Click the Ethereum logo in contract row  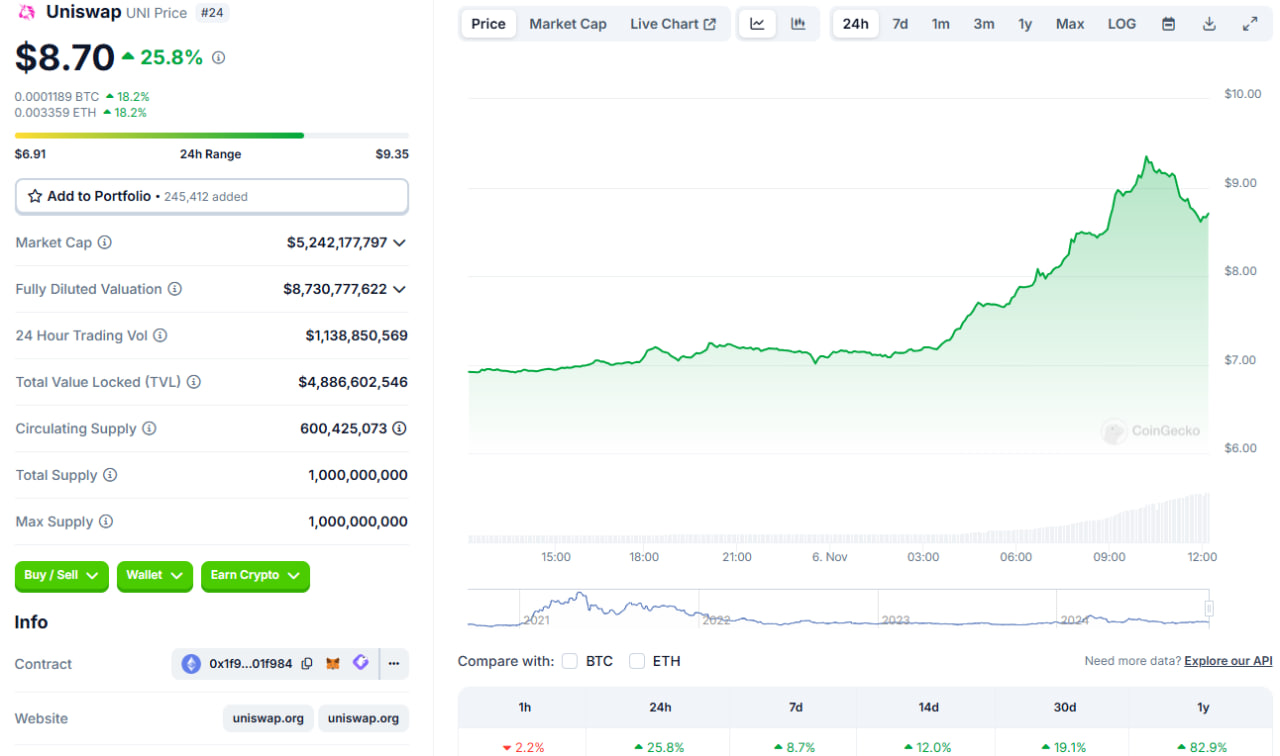click(191, 663)
